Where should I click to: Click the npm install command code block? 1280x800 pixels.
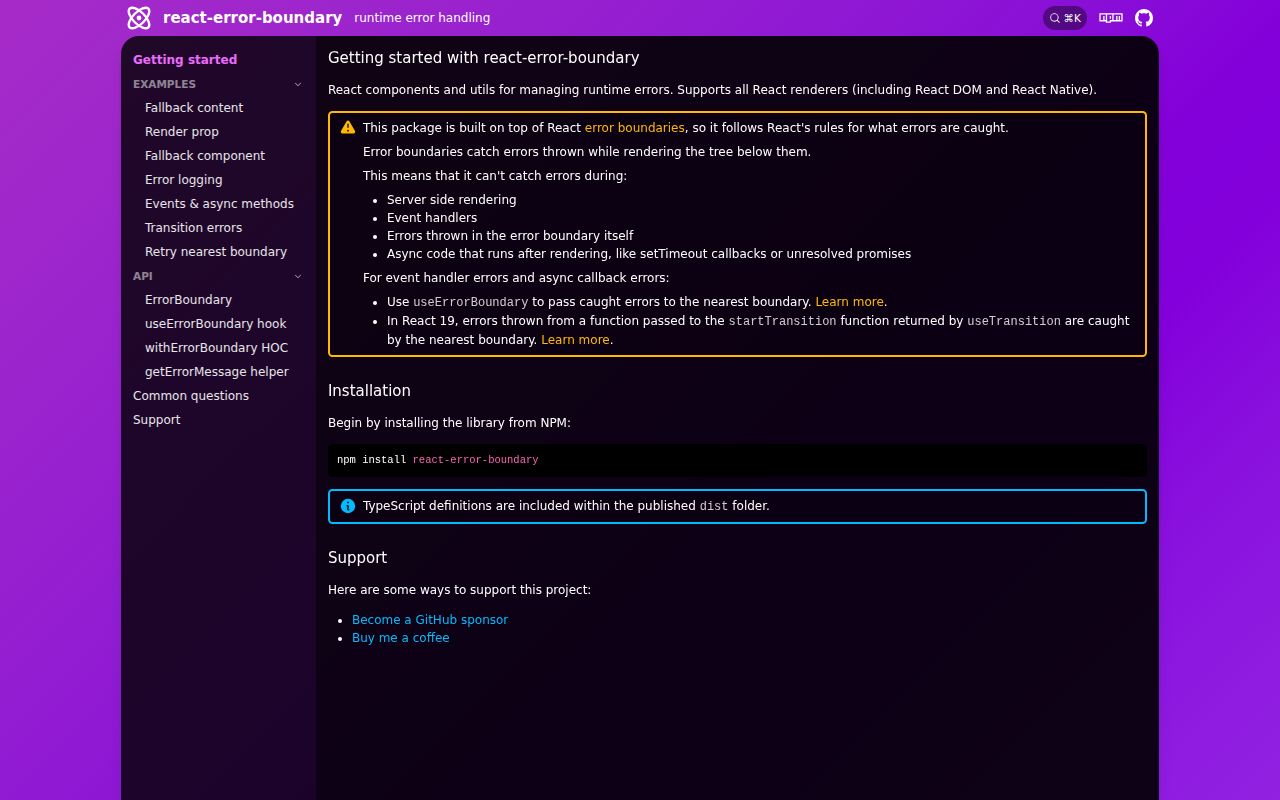click(737, 460)
